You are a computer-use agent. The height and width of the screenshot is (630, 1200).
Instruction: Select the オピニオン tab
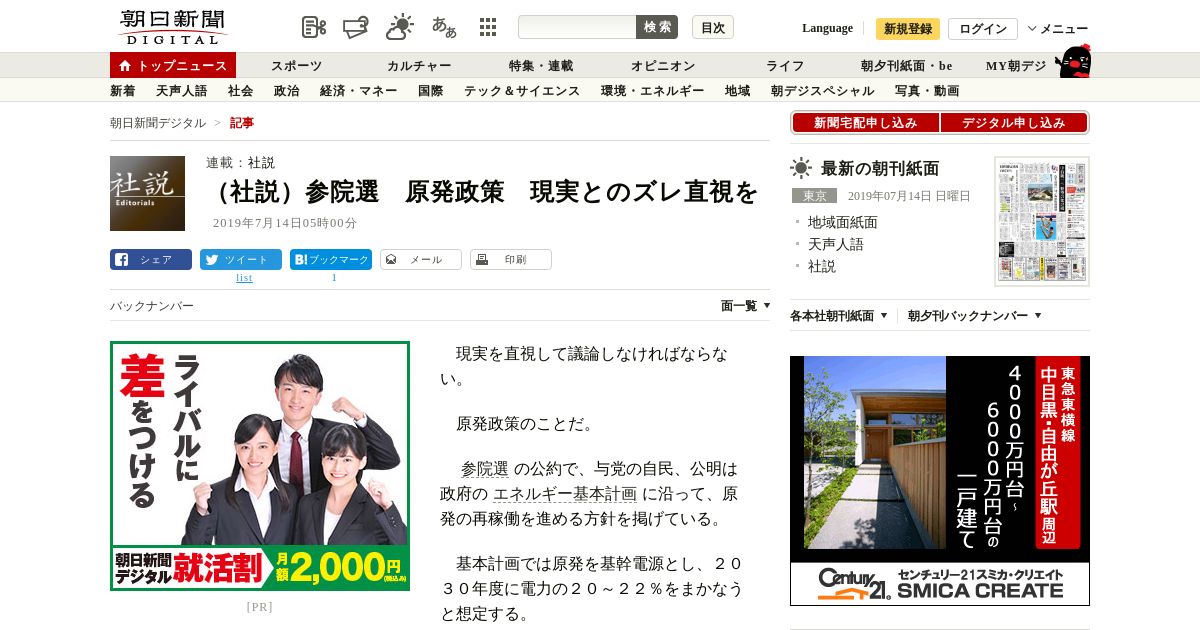[663, 66]
